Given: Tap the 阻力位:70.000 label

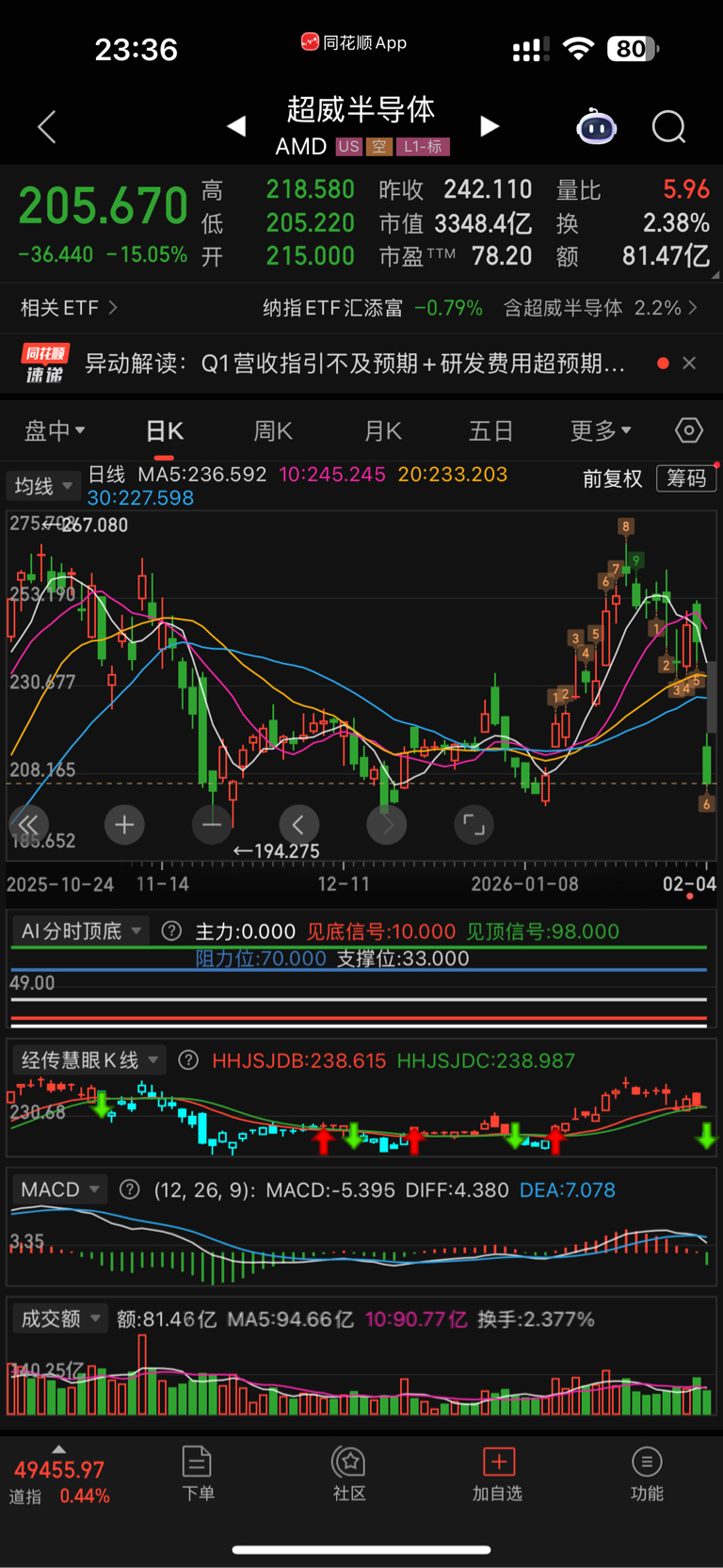Looking at the screenshot, I should pyautogui.click(x=261, y=959).
